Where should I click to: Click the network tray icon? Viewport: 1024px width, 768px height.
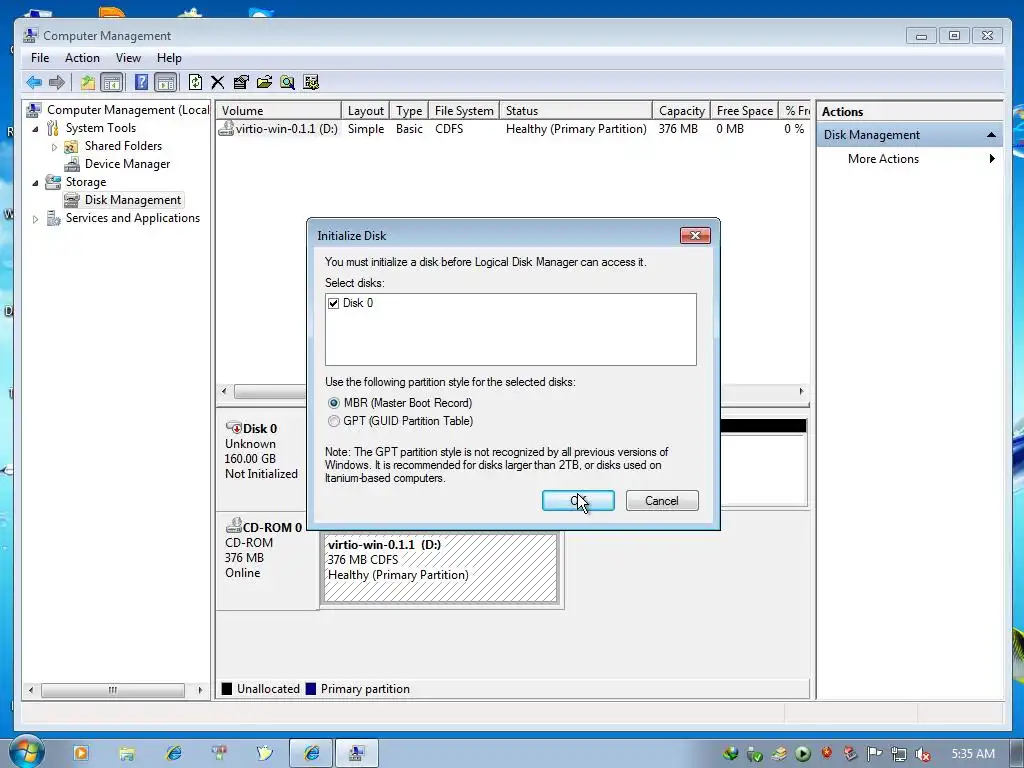coord(899,754)
